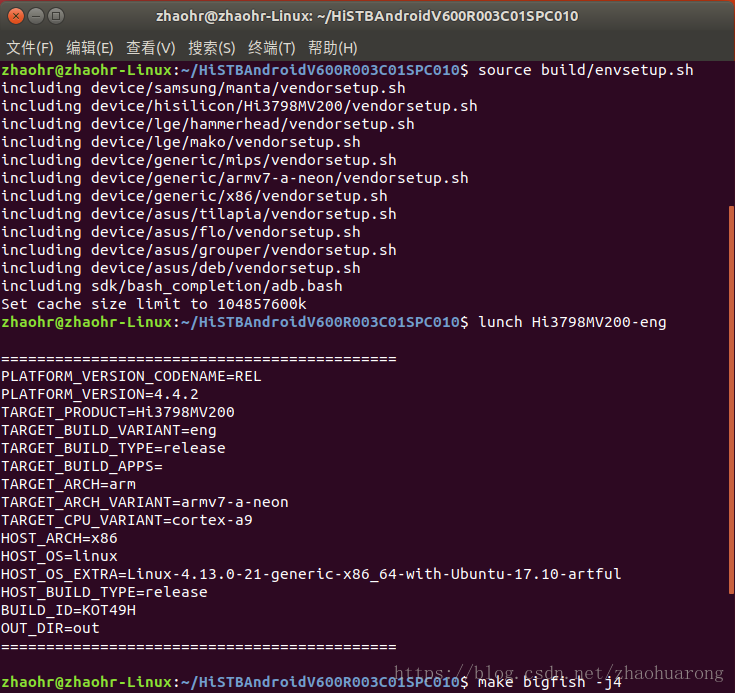Click the TARGET_ARCH=arm line

click(x=68, y=484)
